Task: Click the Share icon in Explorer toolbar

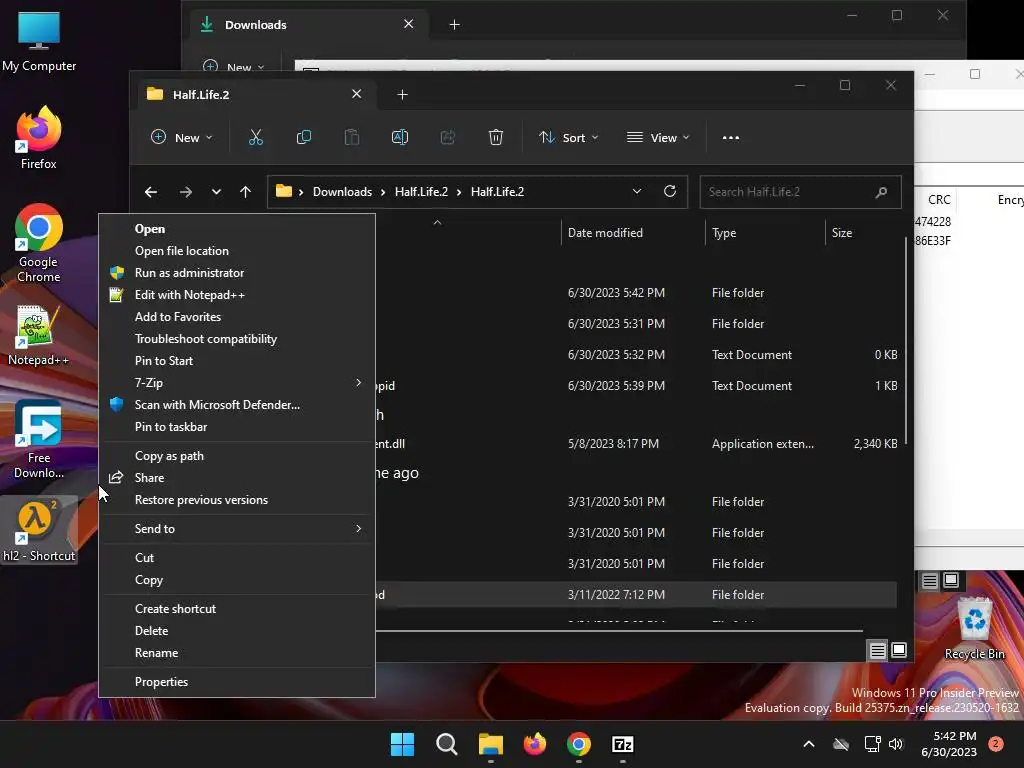Action: [448, 137]
